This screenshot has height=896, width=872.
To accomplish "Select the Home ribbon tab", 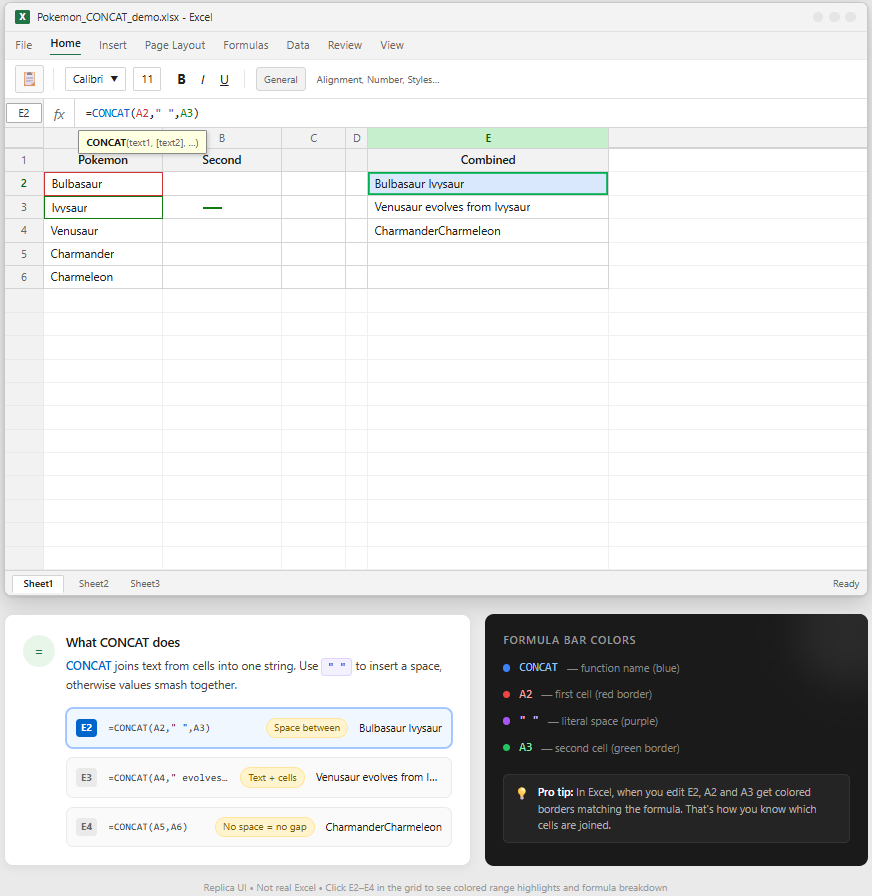I will [x=66, y=43].
